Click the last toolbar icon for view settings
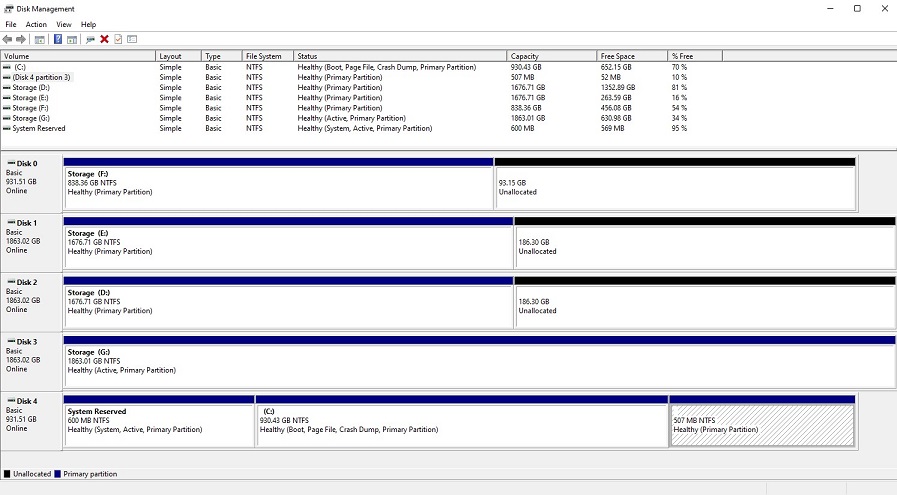 pyautogui.click(x=132, y=39)
